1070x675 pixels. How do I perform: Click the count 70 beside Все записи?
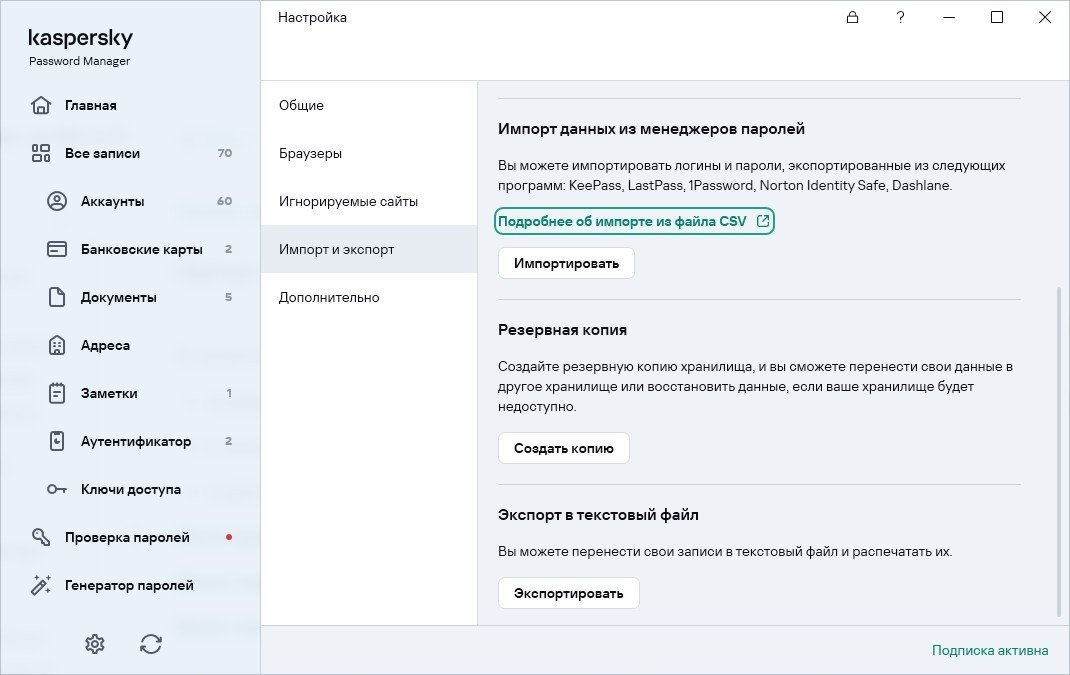click(225, 153)
